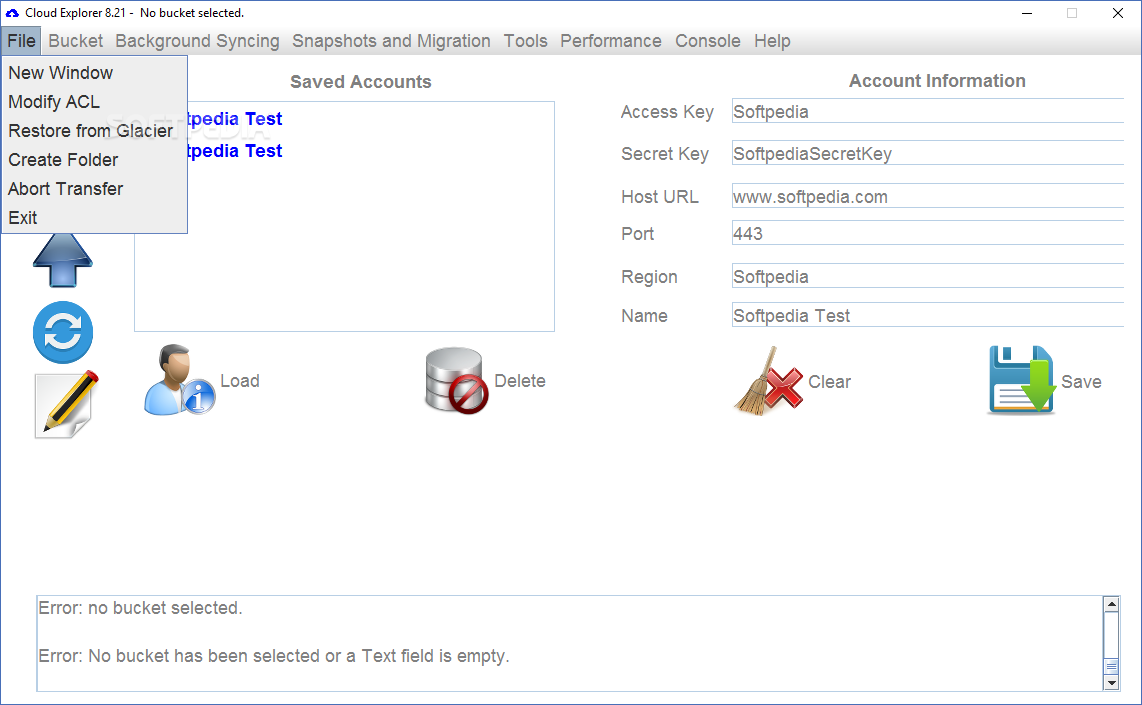Click the Delete button label
The image size is (1142, 705).
point(519,381)
